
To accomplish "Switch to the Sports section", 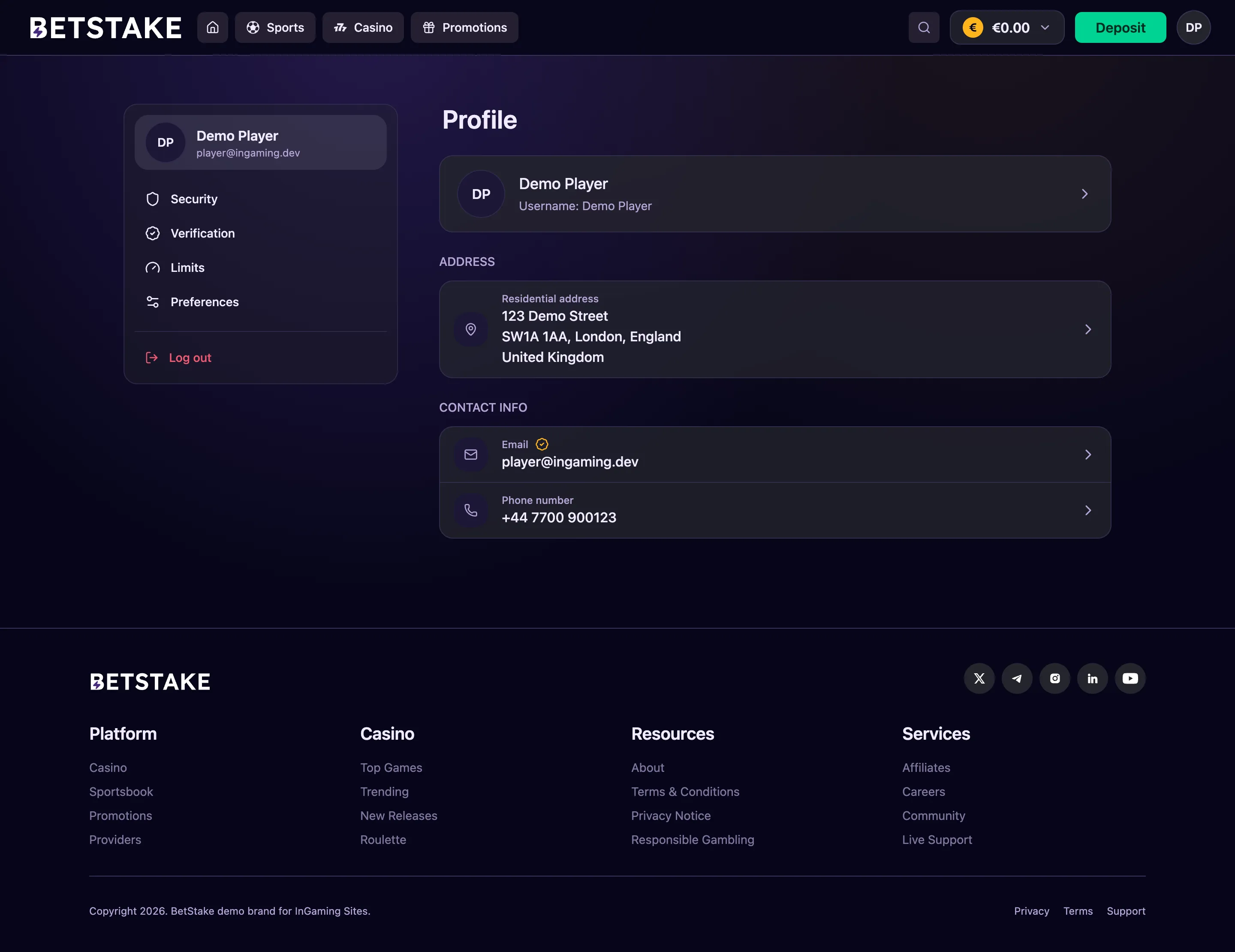I will click(275, 27).
